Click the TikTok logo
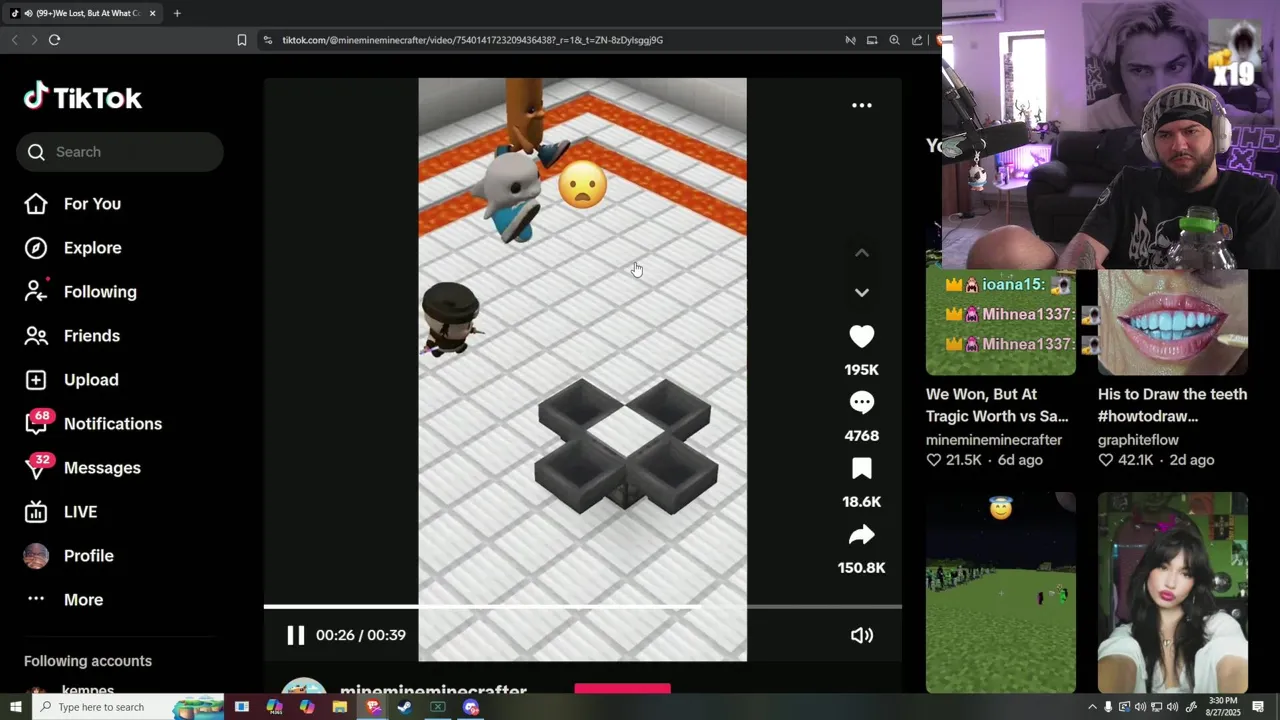The height and width of the screenshot is (720, 1280). pyautogui.click(x=83, y=97)
